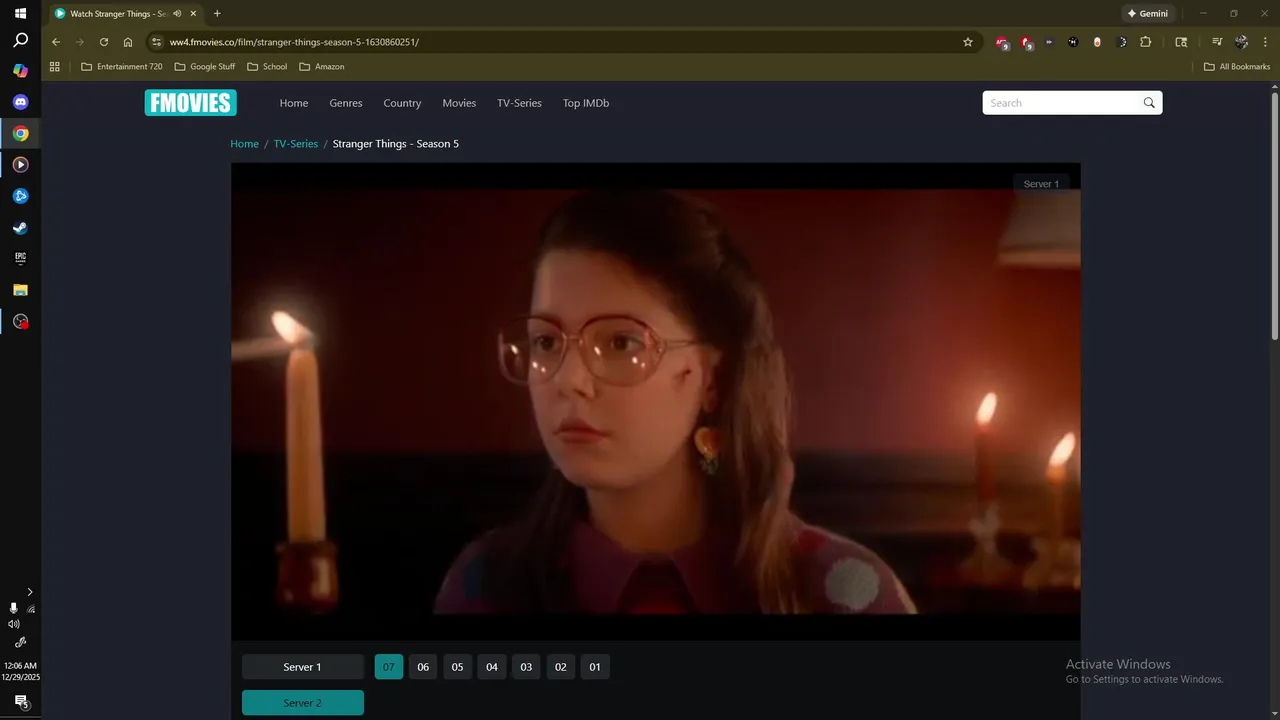Open Steam from the taskbar
This screenshot has height=720, width=1280.
(x=20, y=227)
